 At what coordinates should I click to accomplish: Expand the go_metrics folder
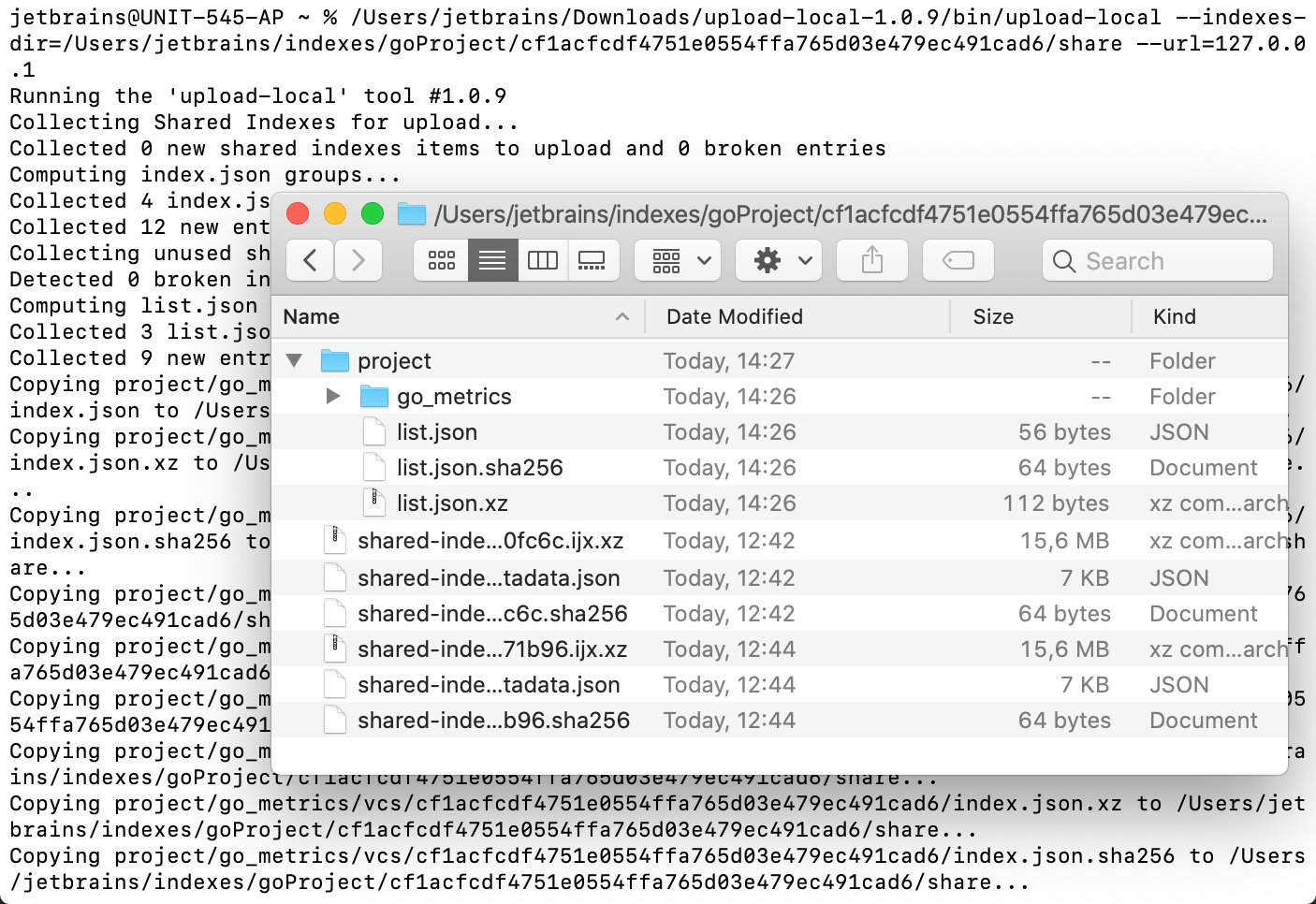click(x=332, y=396)
